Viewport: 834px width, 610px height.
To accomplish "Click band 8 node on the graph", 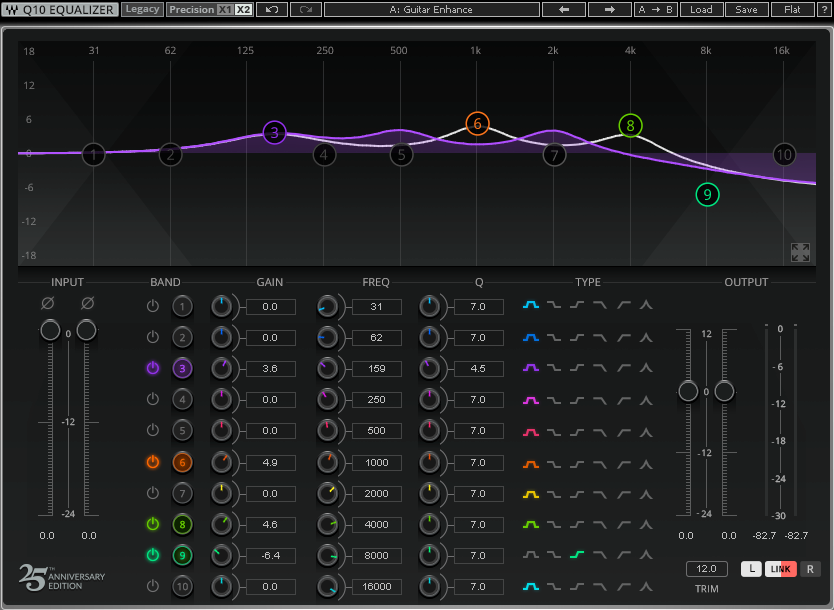I will point(630,126).
